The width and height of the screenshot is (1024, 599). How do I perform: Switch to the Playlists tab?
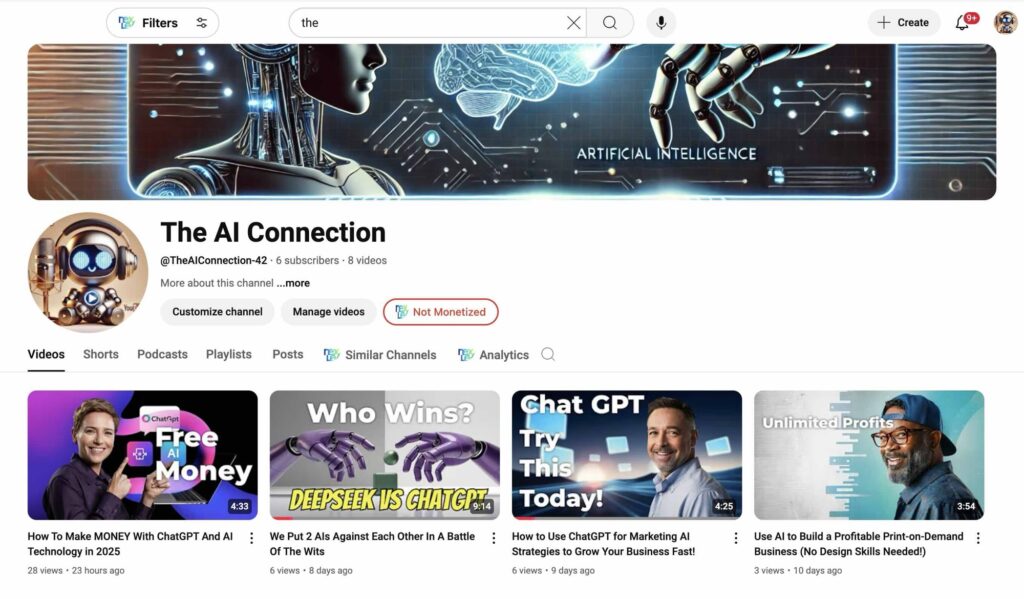(x=229, y=354)
